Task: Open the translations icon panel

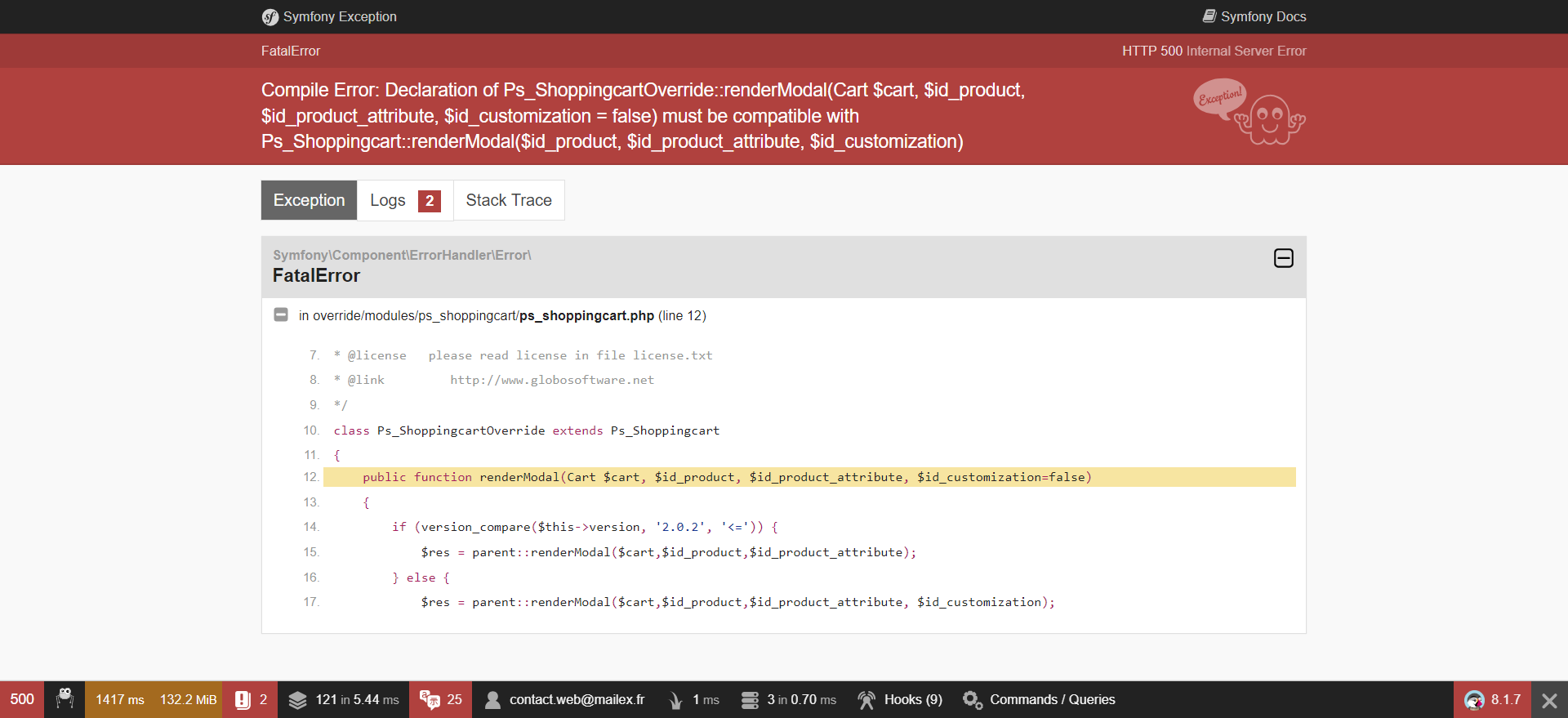Action: tap(430, 699)
